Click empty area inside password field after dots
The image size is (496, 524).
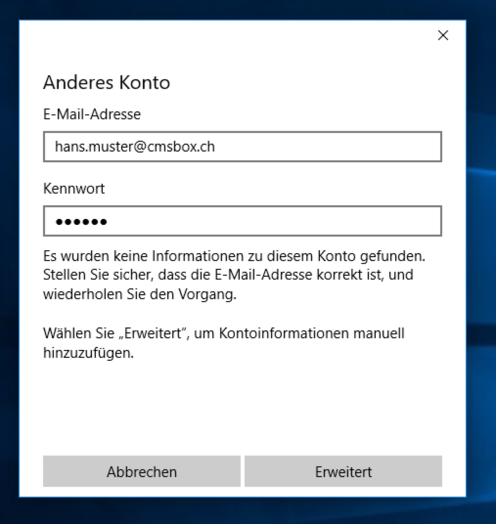click(274, 221)
